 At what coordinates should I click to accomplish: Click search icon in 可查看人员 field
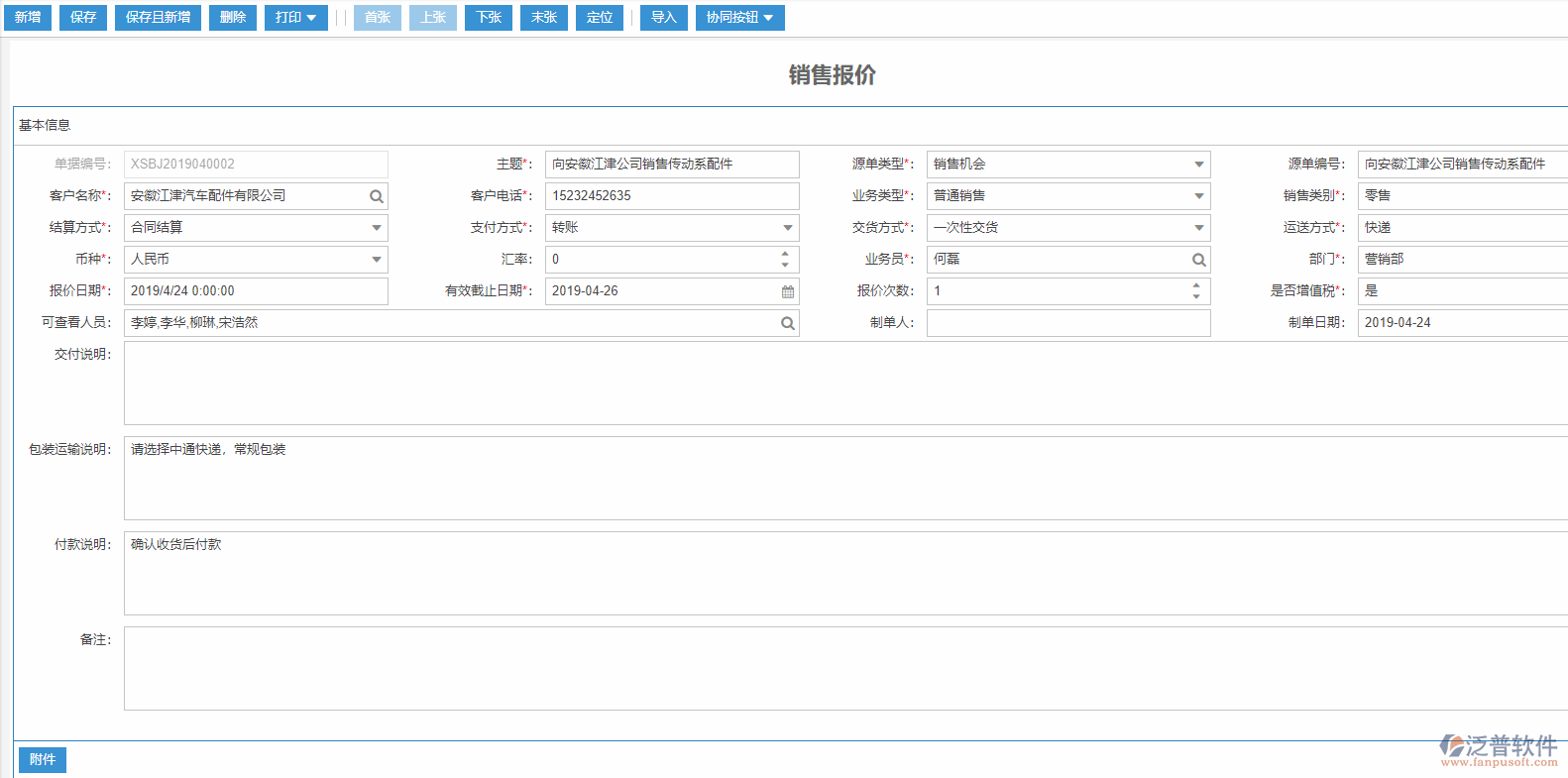pyautogui.click(x=788, y=323)
